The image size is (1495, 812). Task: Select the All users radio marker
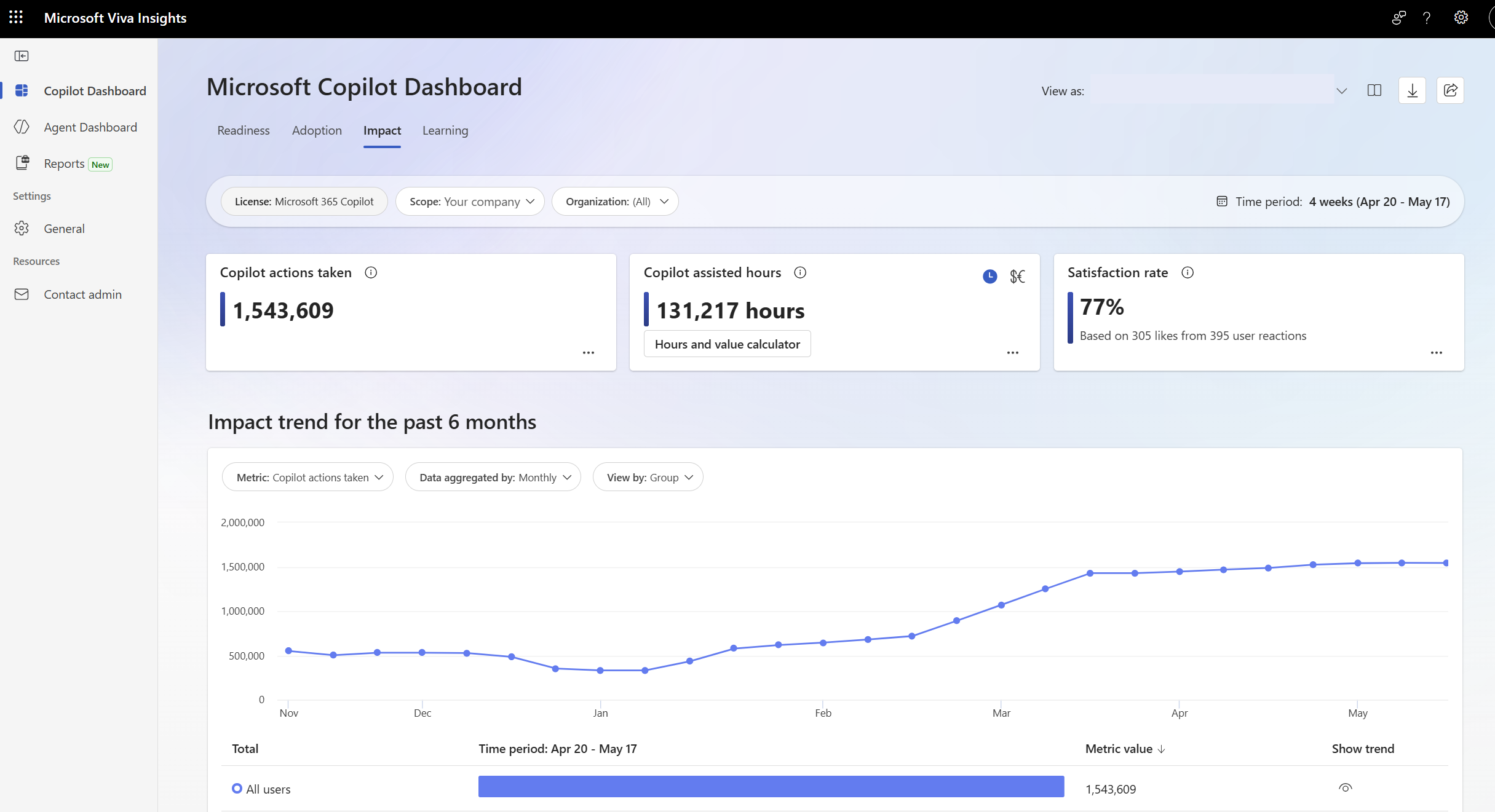click(x=237, y=789)
